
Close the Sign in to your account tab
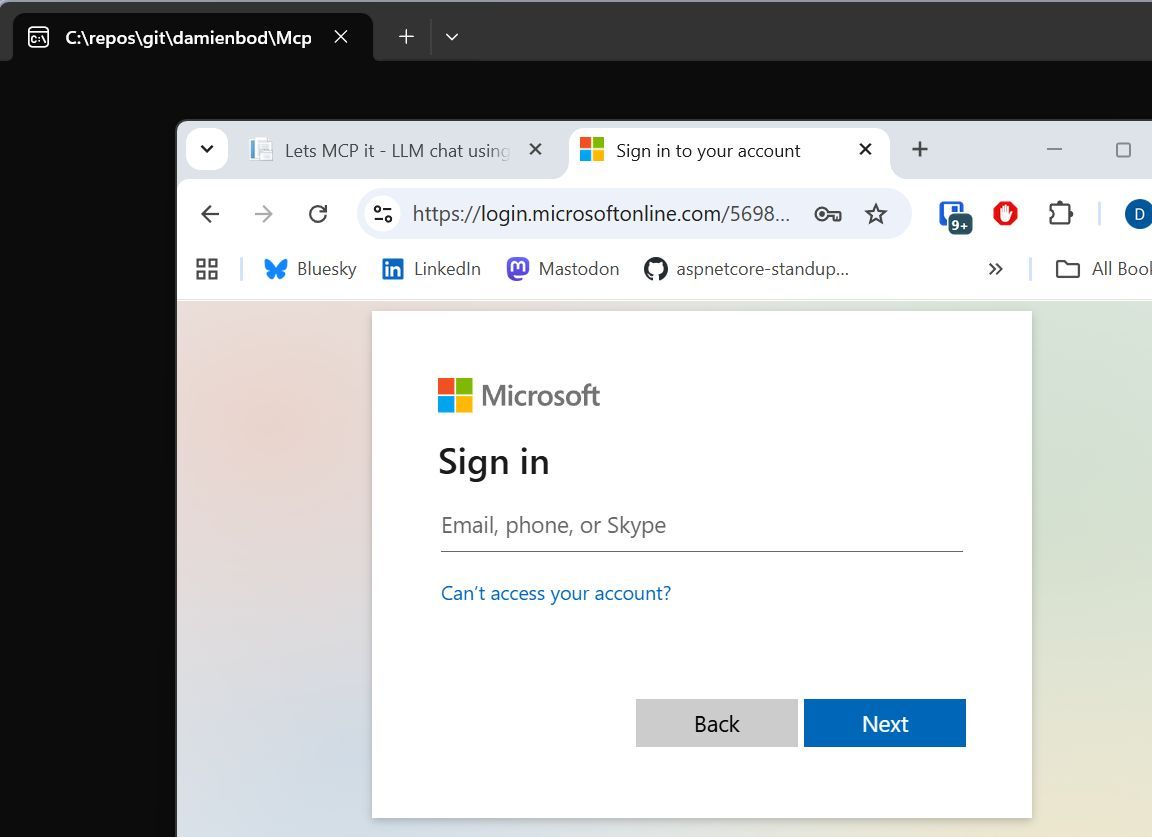coord(865,149)
